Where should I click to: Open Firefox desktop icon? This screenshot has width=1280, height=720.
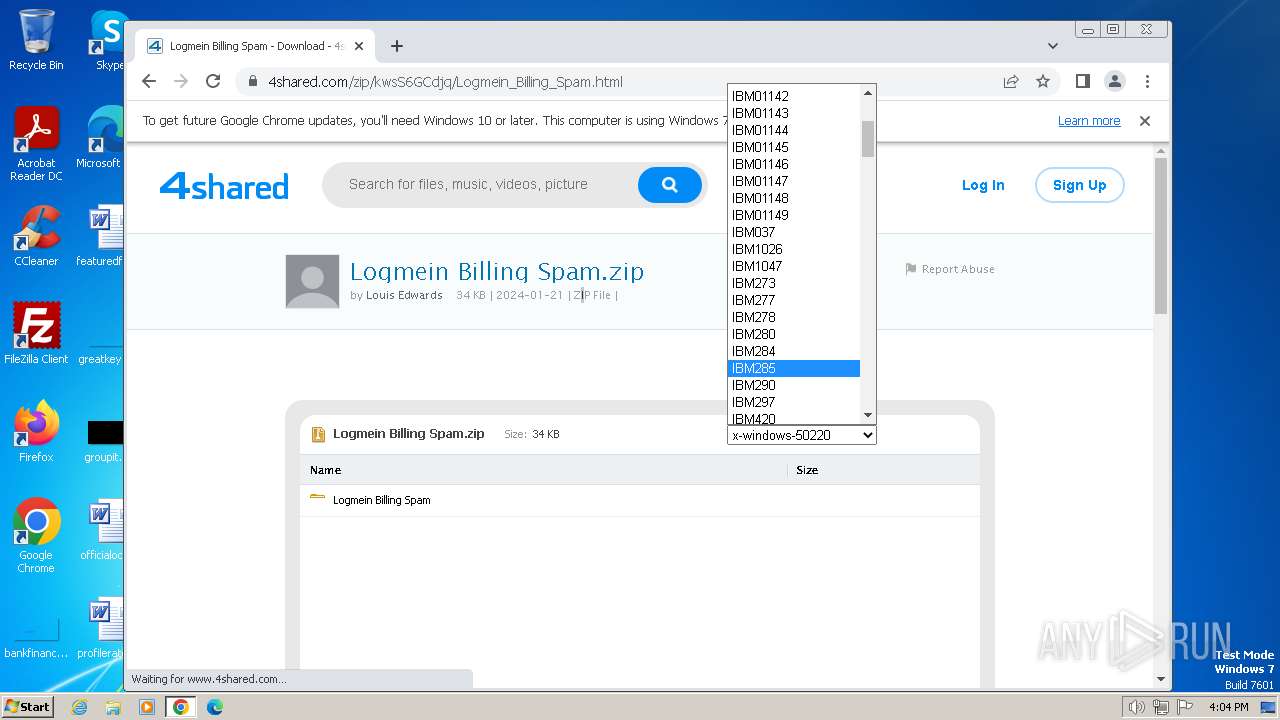36,432
